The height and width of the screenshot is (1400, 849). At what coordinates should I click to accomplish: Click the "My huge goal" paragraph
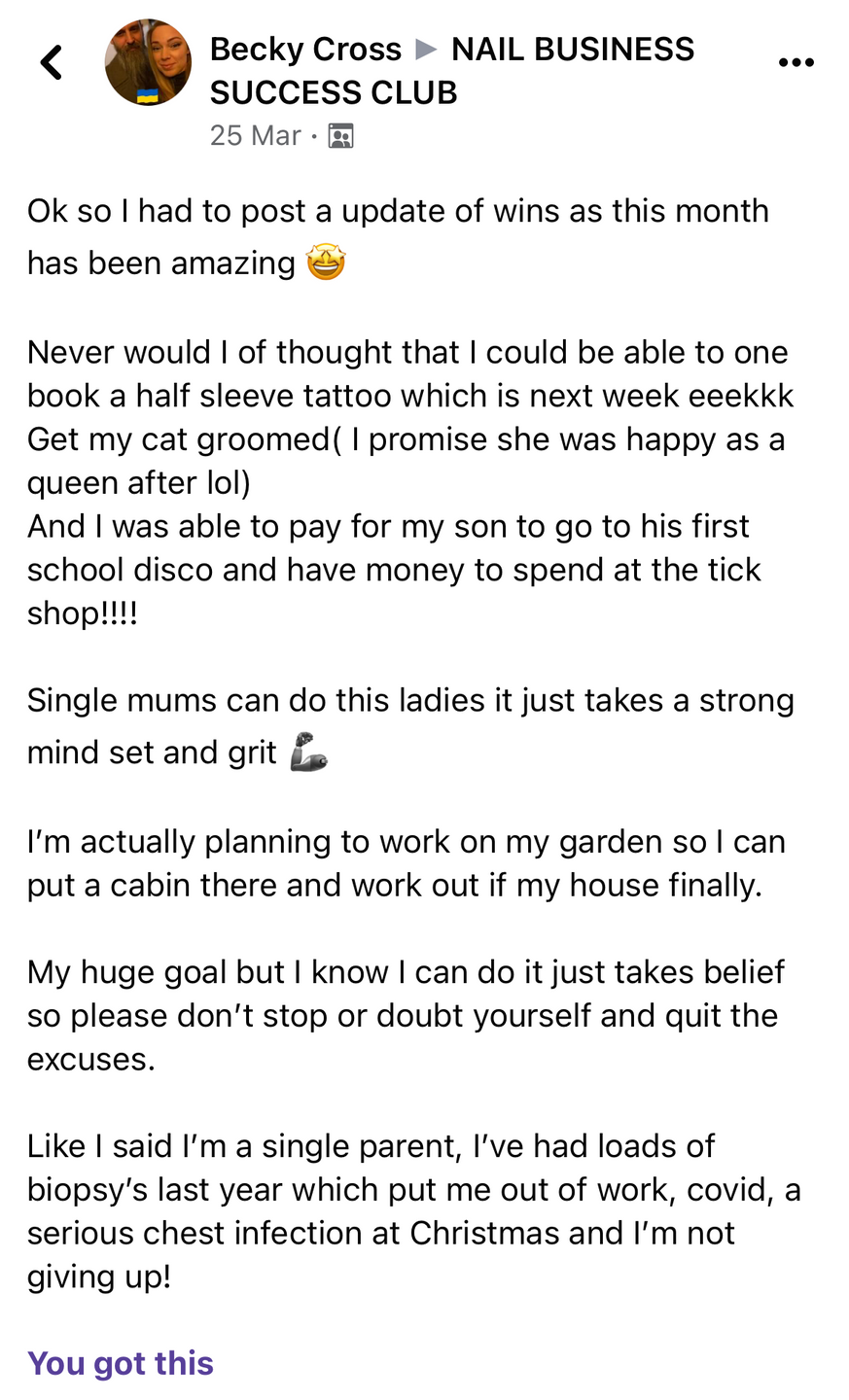406,1015
